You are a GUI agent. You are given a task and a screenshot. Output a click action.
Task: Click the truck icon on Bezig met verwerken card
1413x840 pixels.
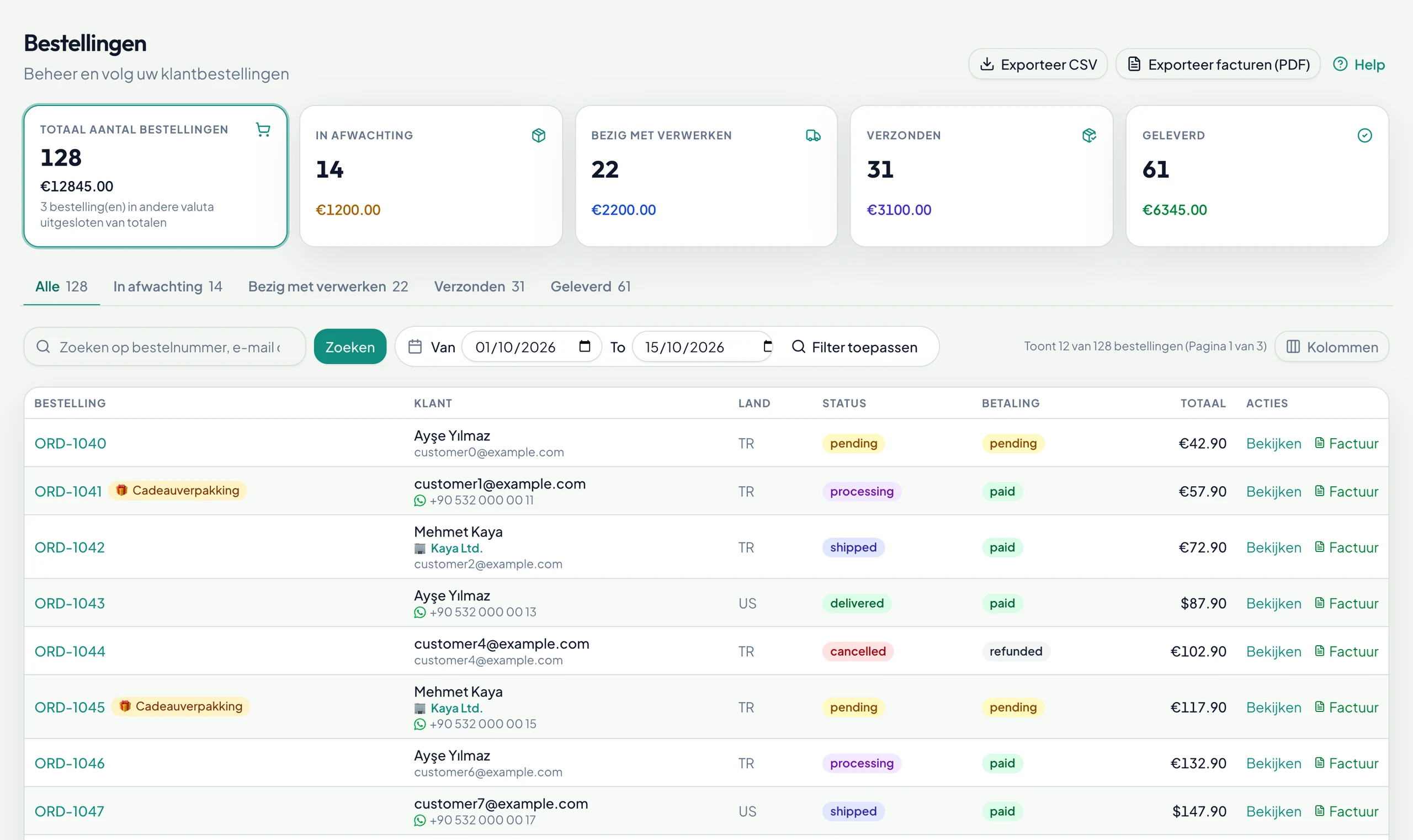813,135
